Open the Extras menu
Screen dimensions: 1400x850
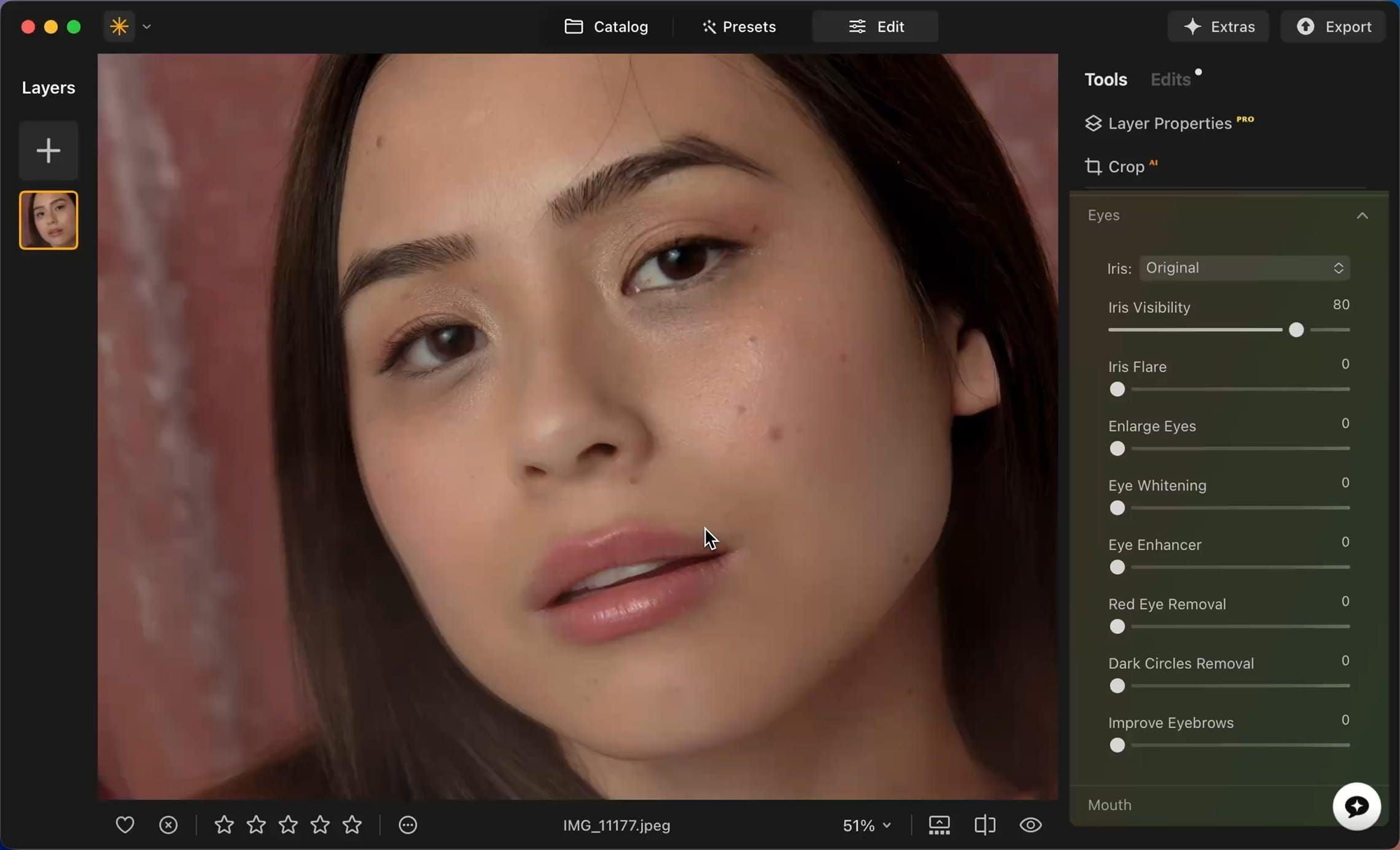(x=1218, y=26)
